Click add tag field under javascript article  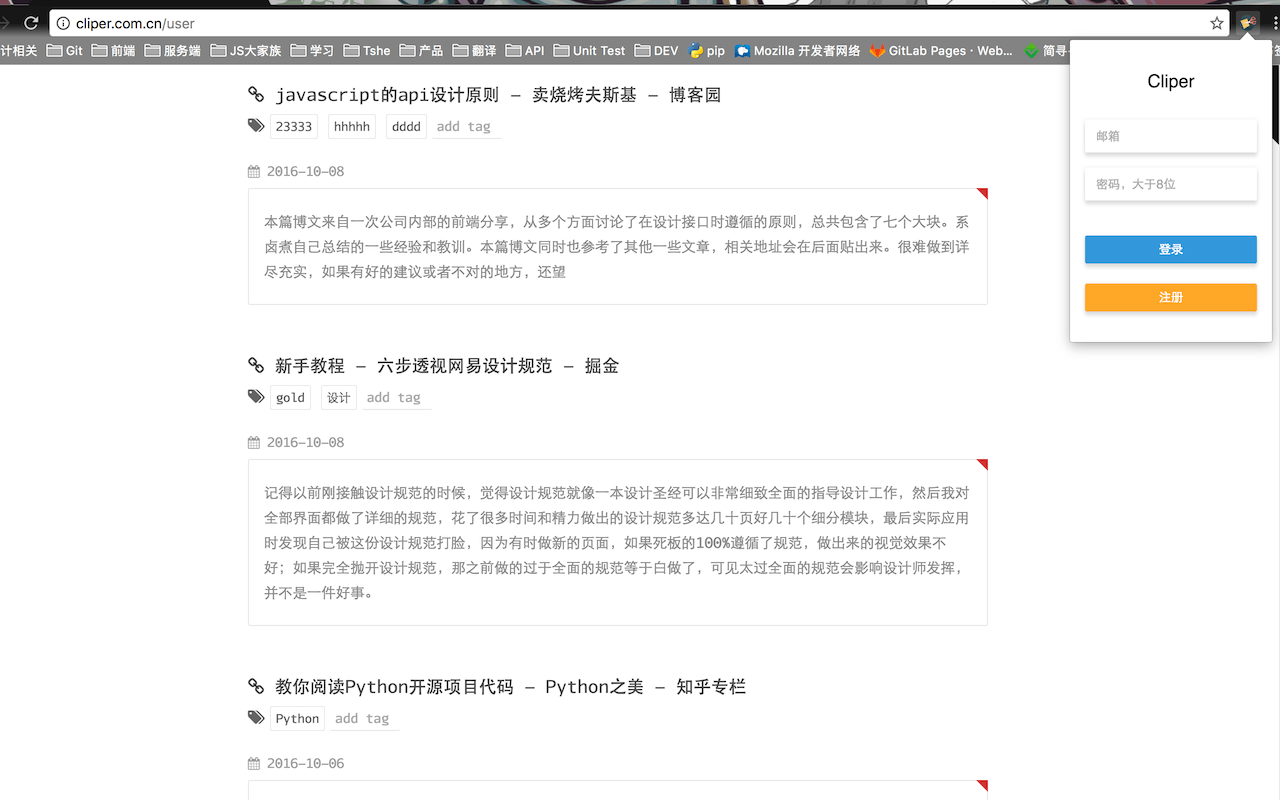tap(466, 126)
